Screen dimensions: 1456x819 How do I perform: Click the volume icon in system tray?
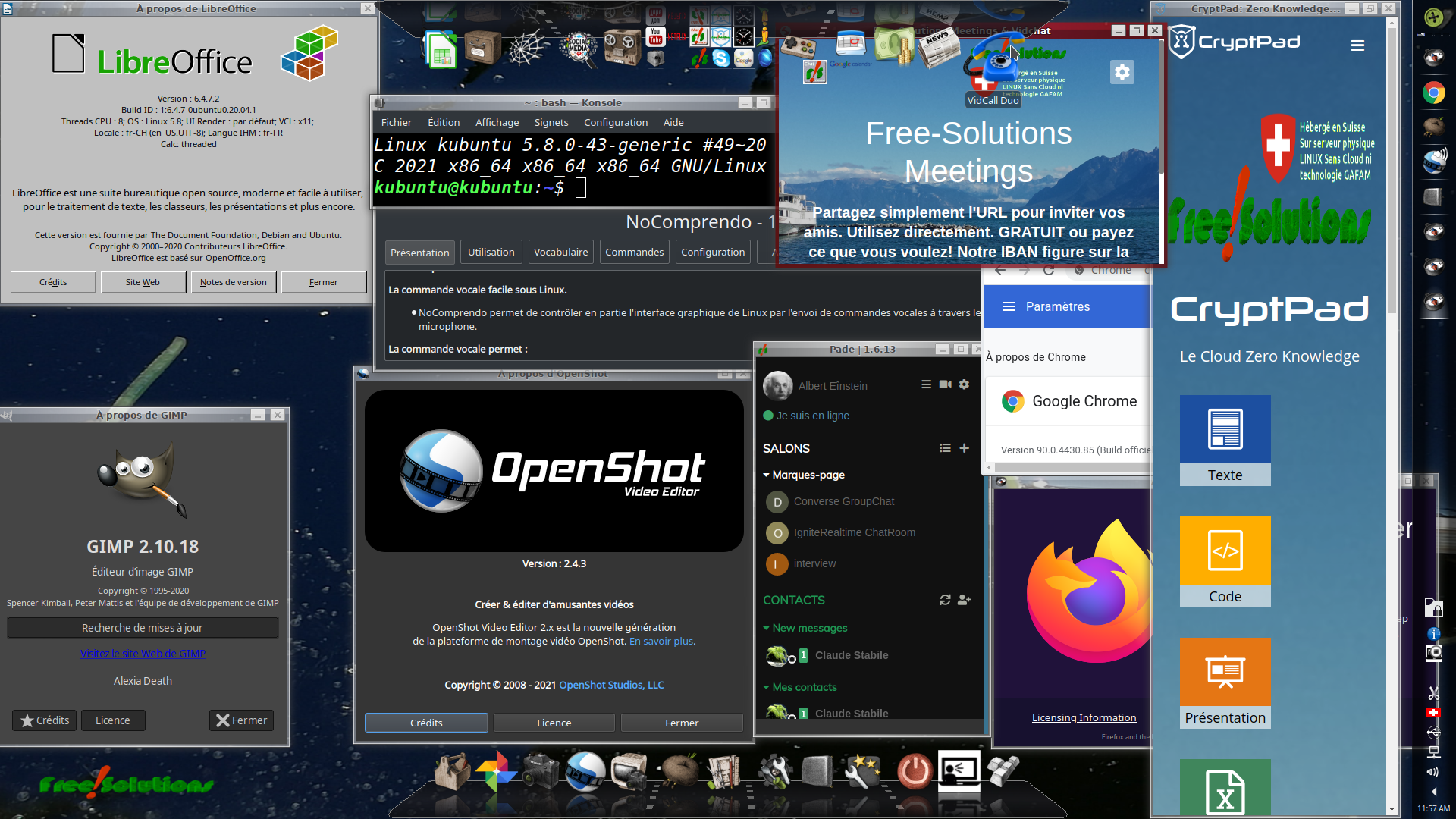(1432, 772)
